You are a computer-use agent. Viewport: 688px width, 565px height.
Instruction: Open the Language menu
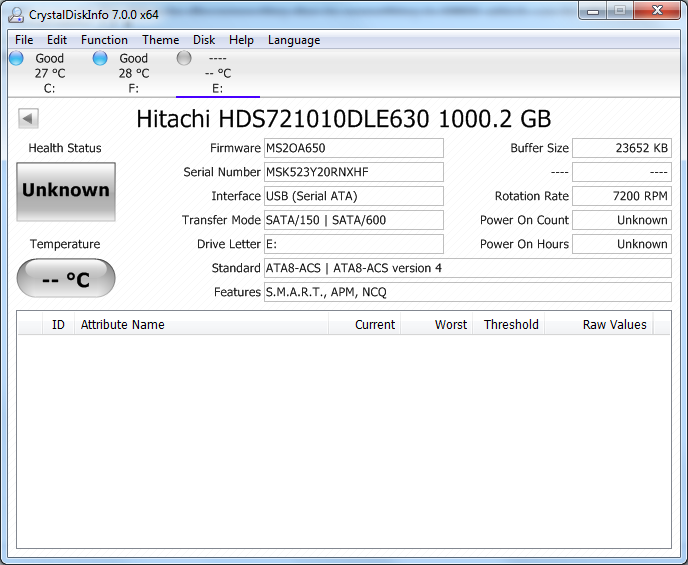pos(294,40)
